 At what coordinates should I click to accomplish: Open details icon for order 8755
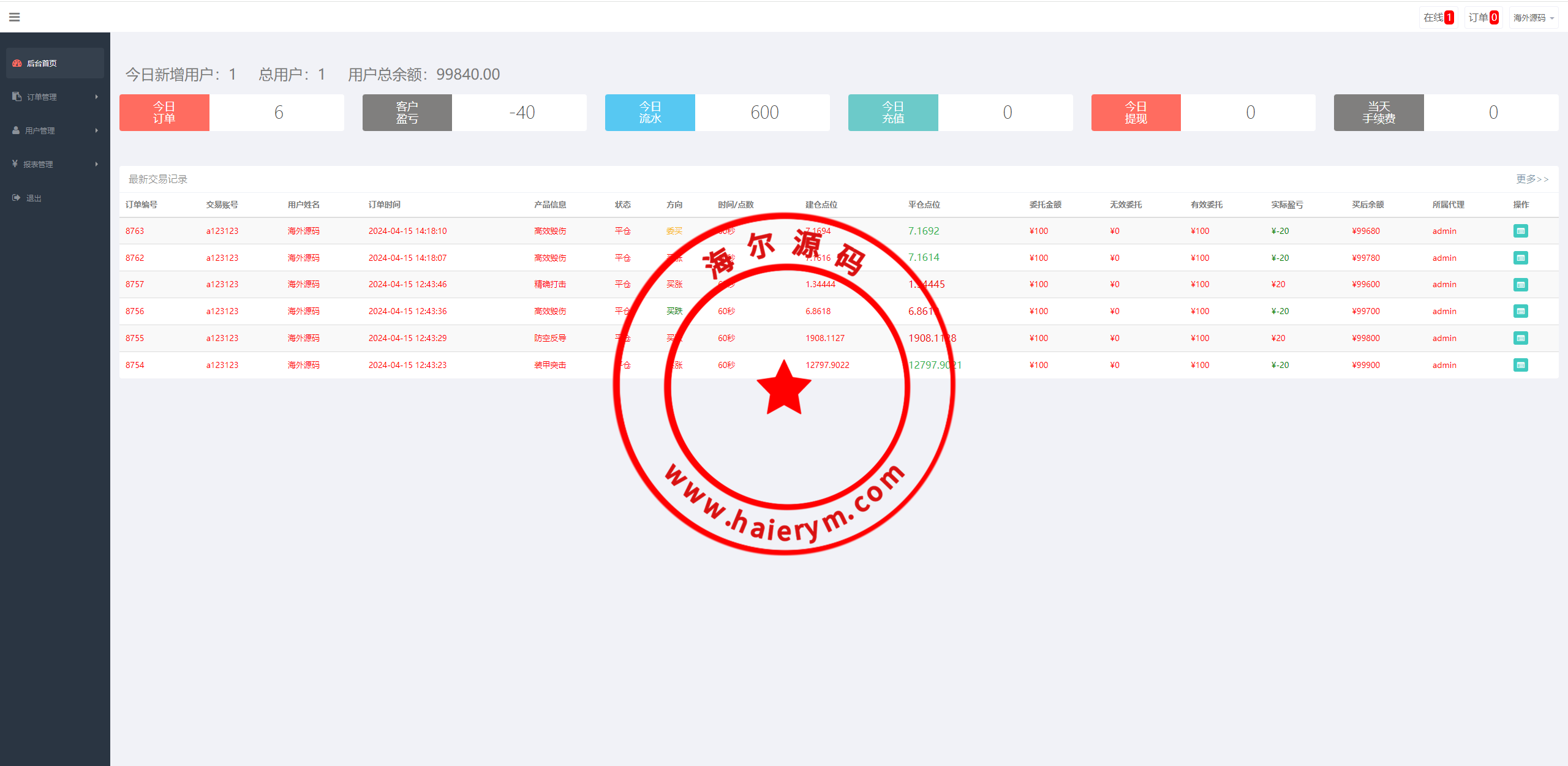tap(1520, 338)
